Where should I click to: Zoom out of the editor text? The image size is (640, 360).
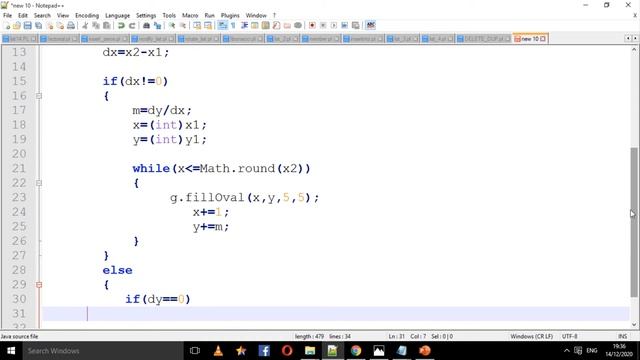point(183,25)
